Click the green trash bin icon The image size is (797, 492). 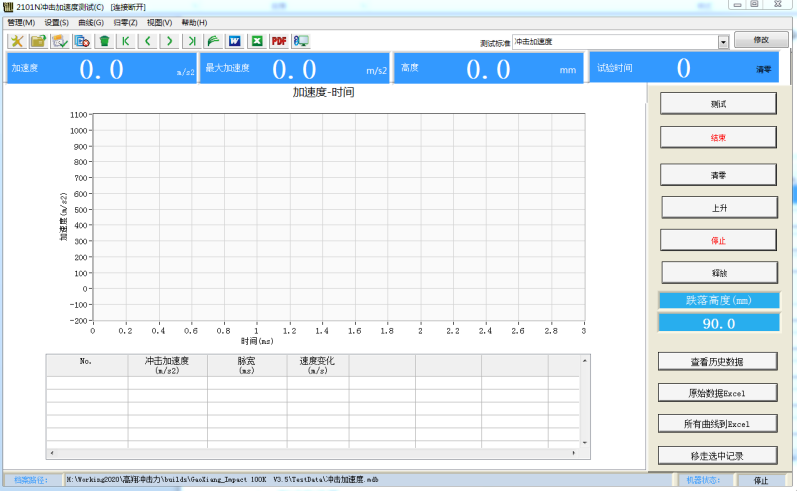104,41
